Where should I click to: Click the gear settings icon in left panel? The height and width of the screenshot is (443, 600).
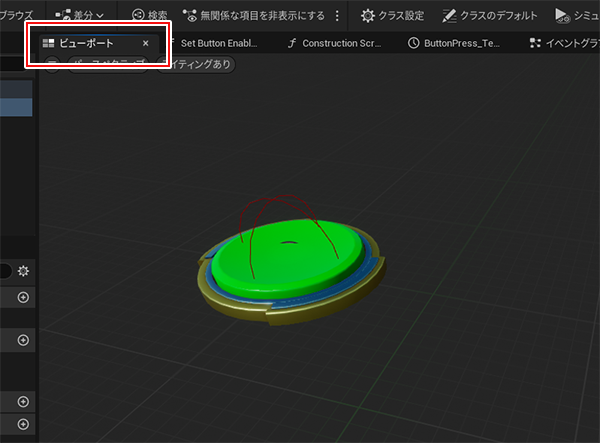[23, 271]
